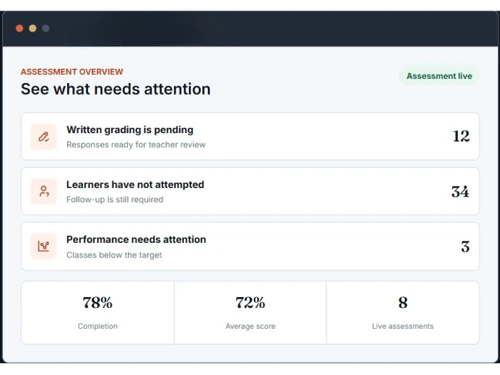Select the 72% Average score stat tile
The height and width of the screenshot is (375, 500).
[250, 312]
